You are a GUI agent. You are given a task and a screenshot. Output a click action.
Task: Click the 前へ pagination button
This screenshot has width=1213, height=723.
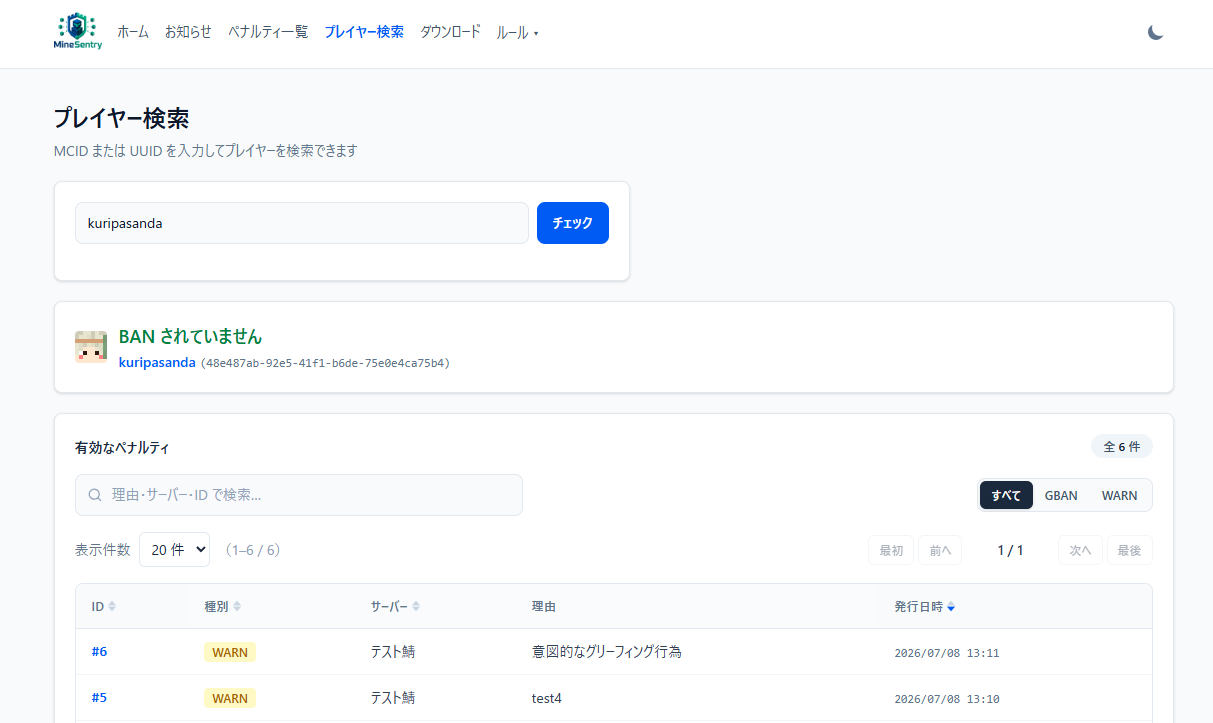point(940,550)
